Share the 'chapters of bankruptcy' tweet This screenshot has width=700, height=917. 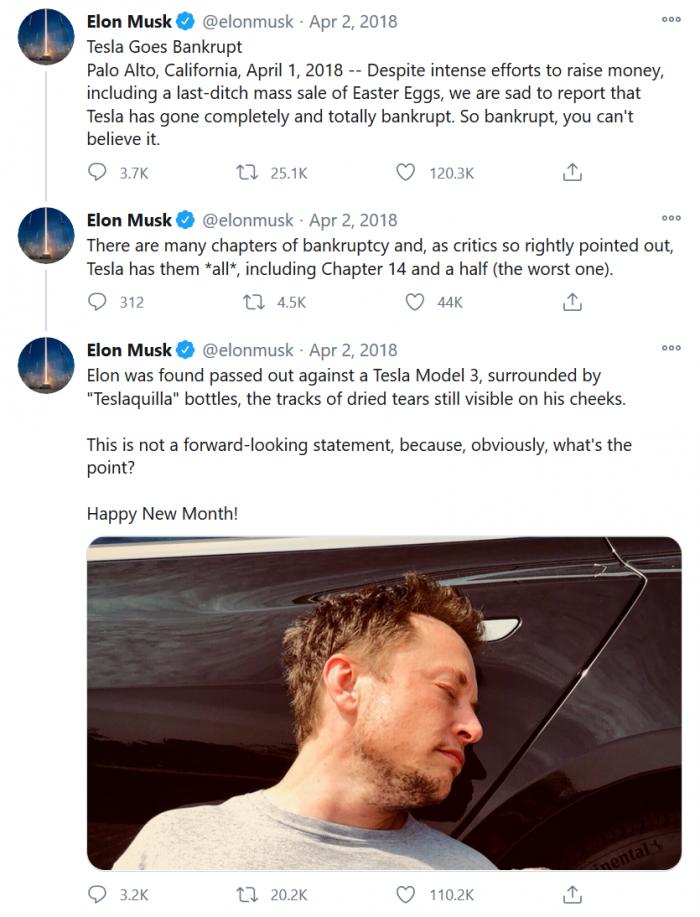click(x=572, y=302)
